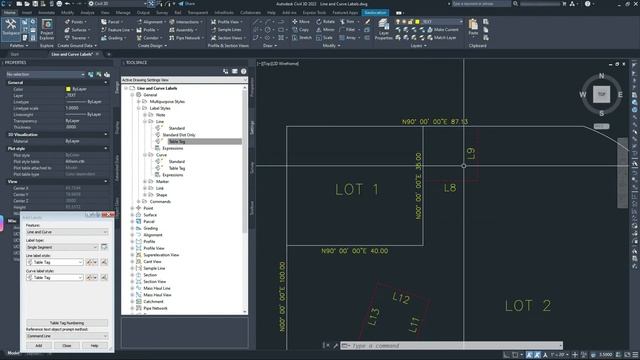Image resolution: width=640 pixels, height=360 pixels.
Task: Click the search magnifier icon in title bar
Action: pyautogui.click(x=516, y=4)
